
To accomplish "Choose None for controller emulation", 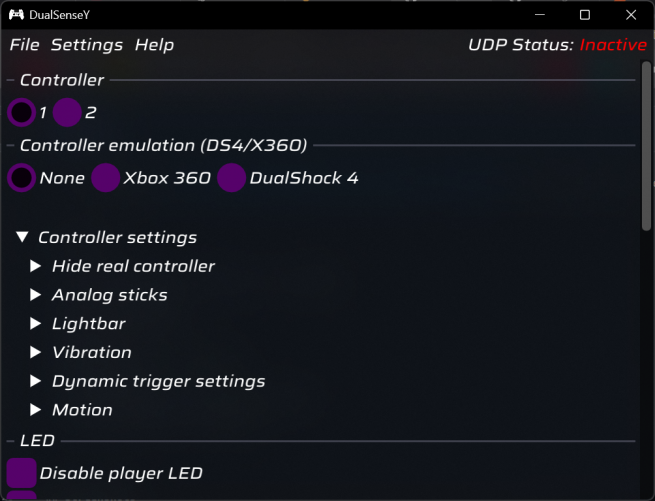I will pyautogui.click(x=21, y=179).
